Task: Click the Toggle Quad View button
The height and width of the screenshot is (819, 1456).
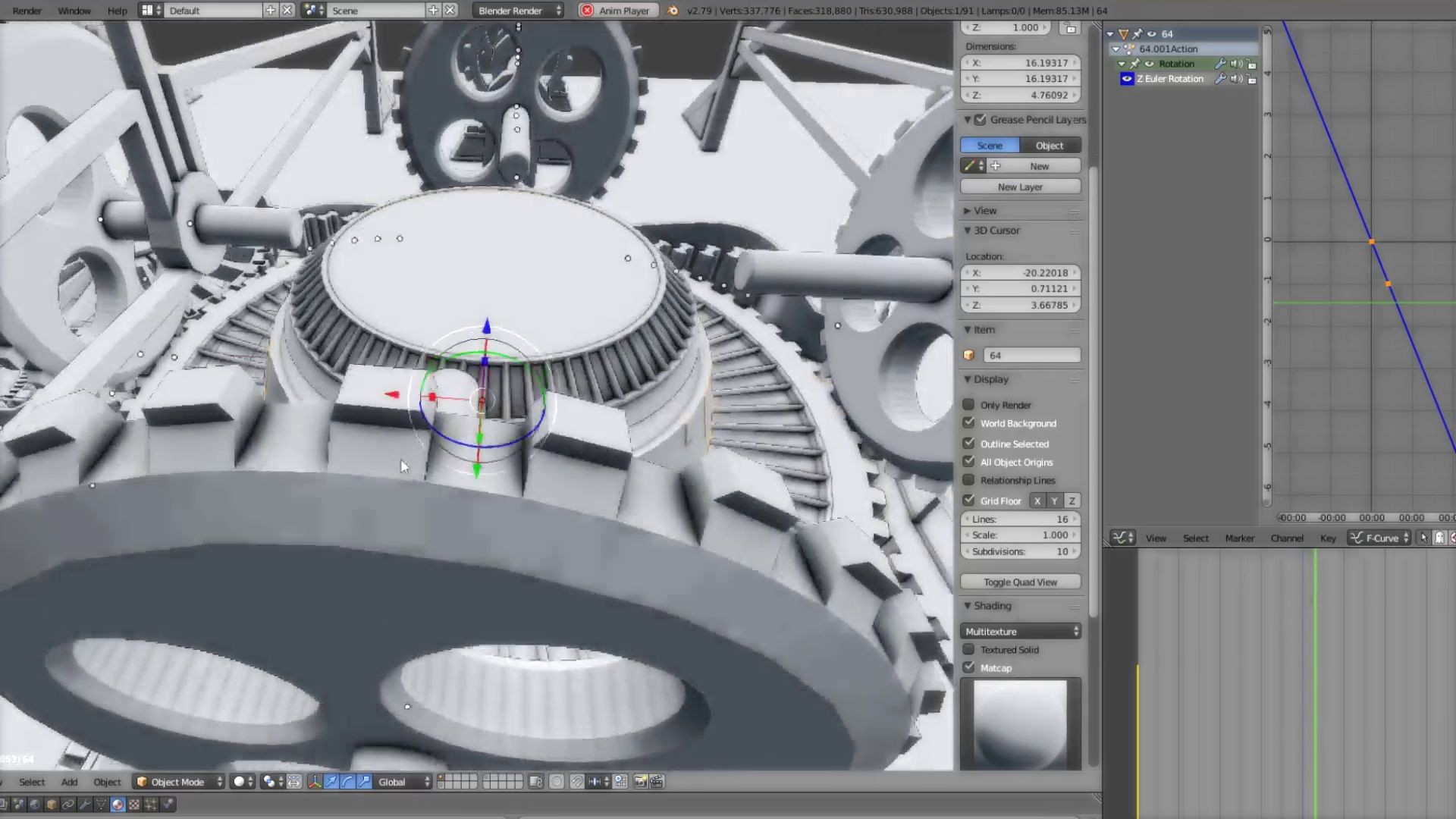Action: 1019,582
